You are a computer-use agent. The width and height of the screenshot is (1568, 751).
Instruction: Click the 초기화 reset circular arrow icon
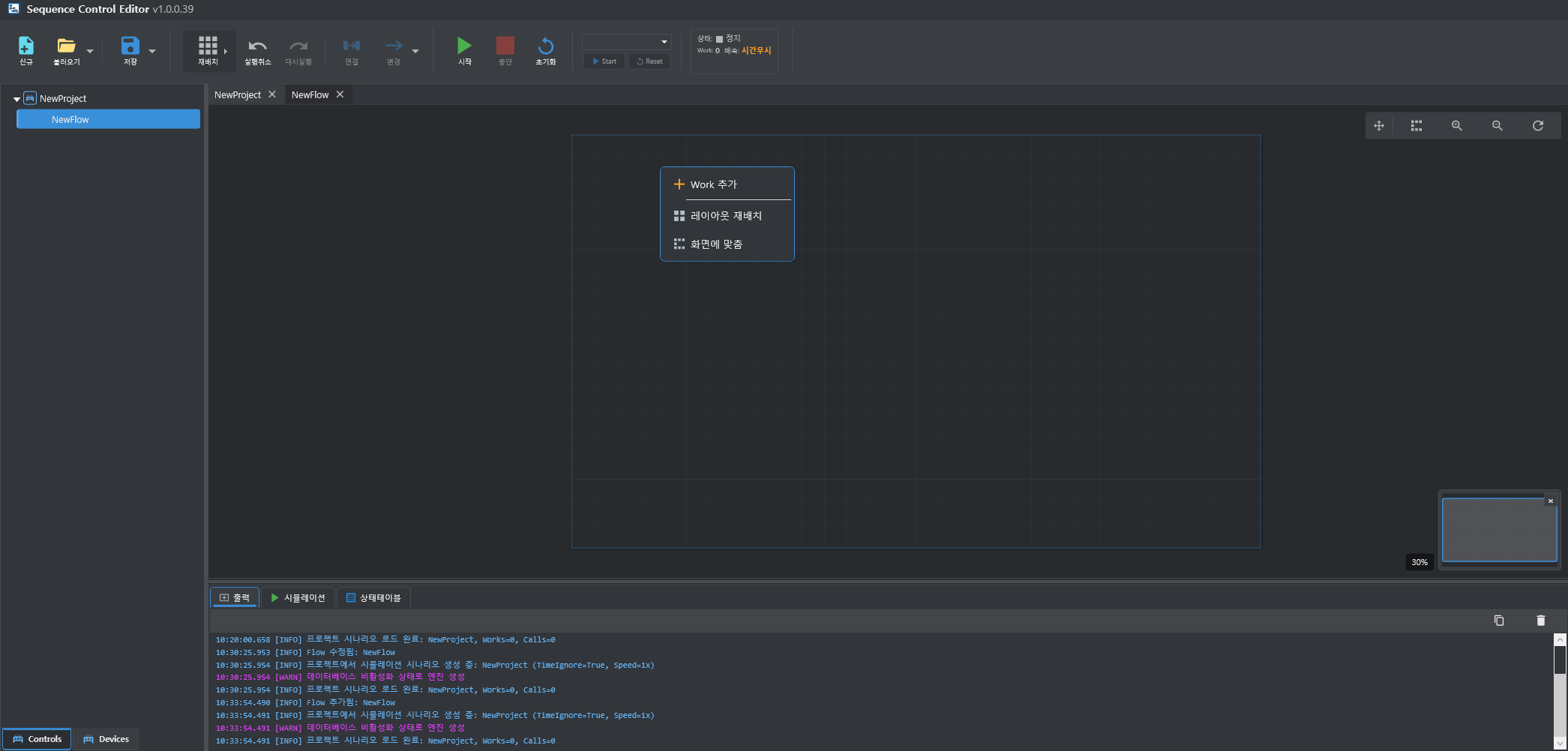546,46
